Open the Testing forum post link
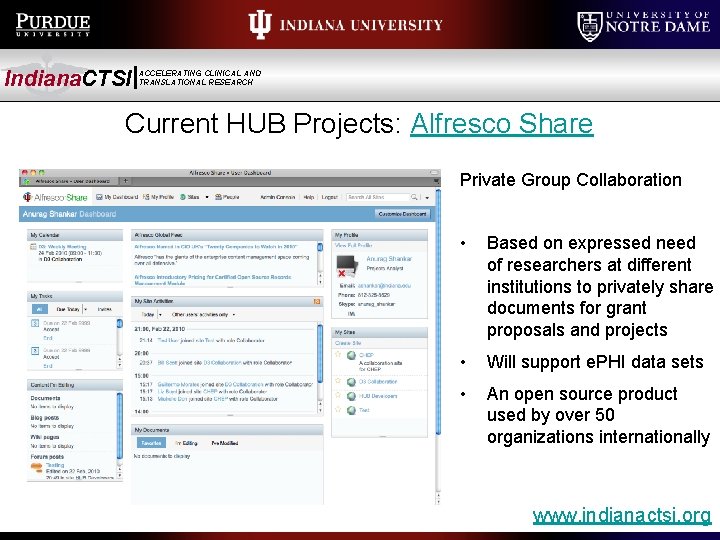 55,465
